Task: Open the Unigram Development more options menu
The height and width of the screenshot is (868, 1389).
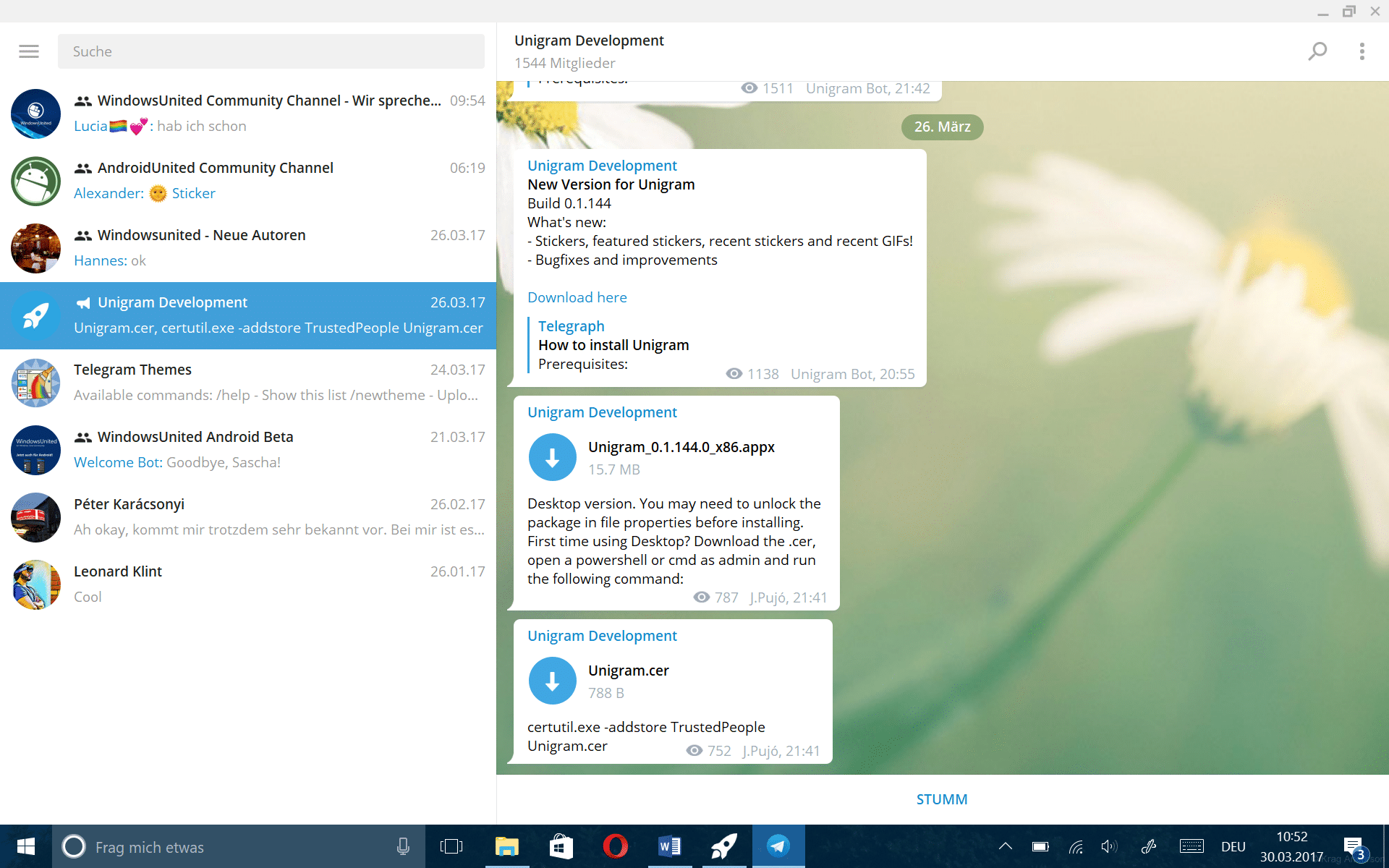Action: 1362,50
